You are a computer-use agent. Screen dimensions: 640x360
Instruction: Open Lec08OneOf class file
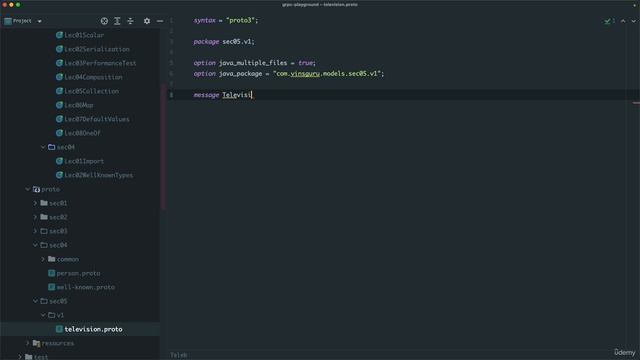82,133
